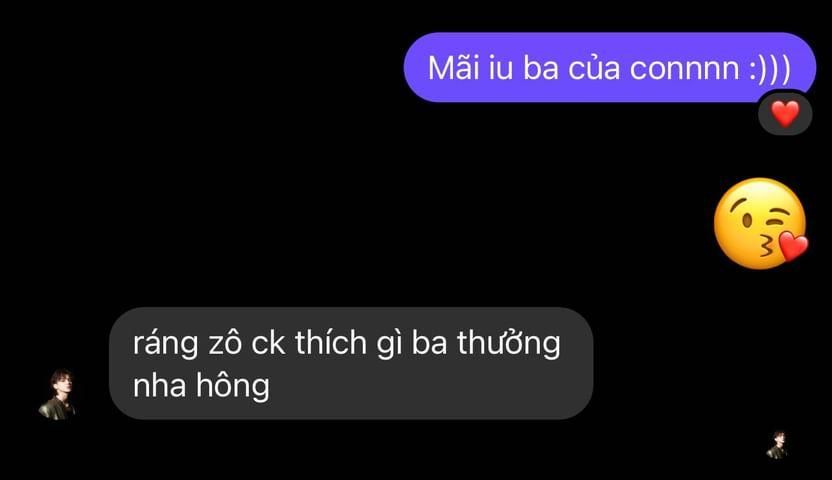View who reacted with the heart
Viewport: 832px width, 480px height.
[785, 114]
